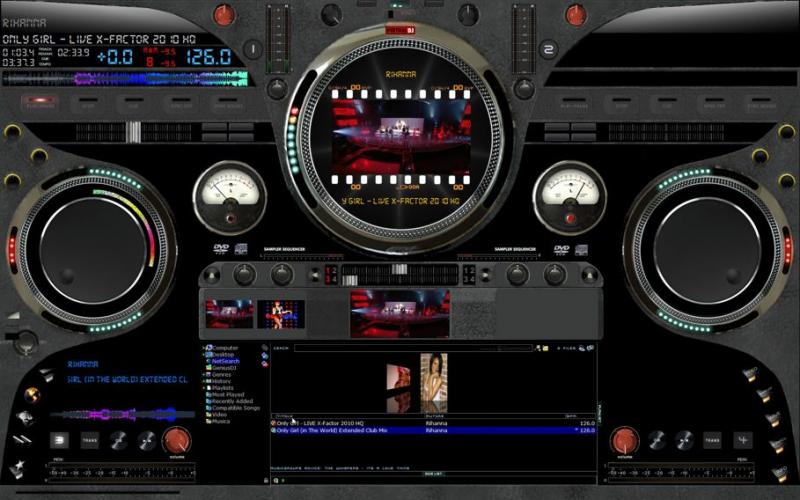Click the list icon button left of the left TRANS button

coord(59,440)
